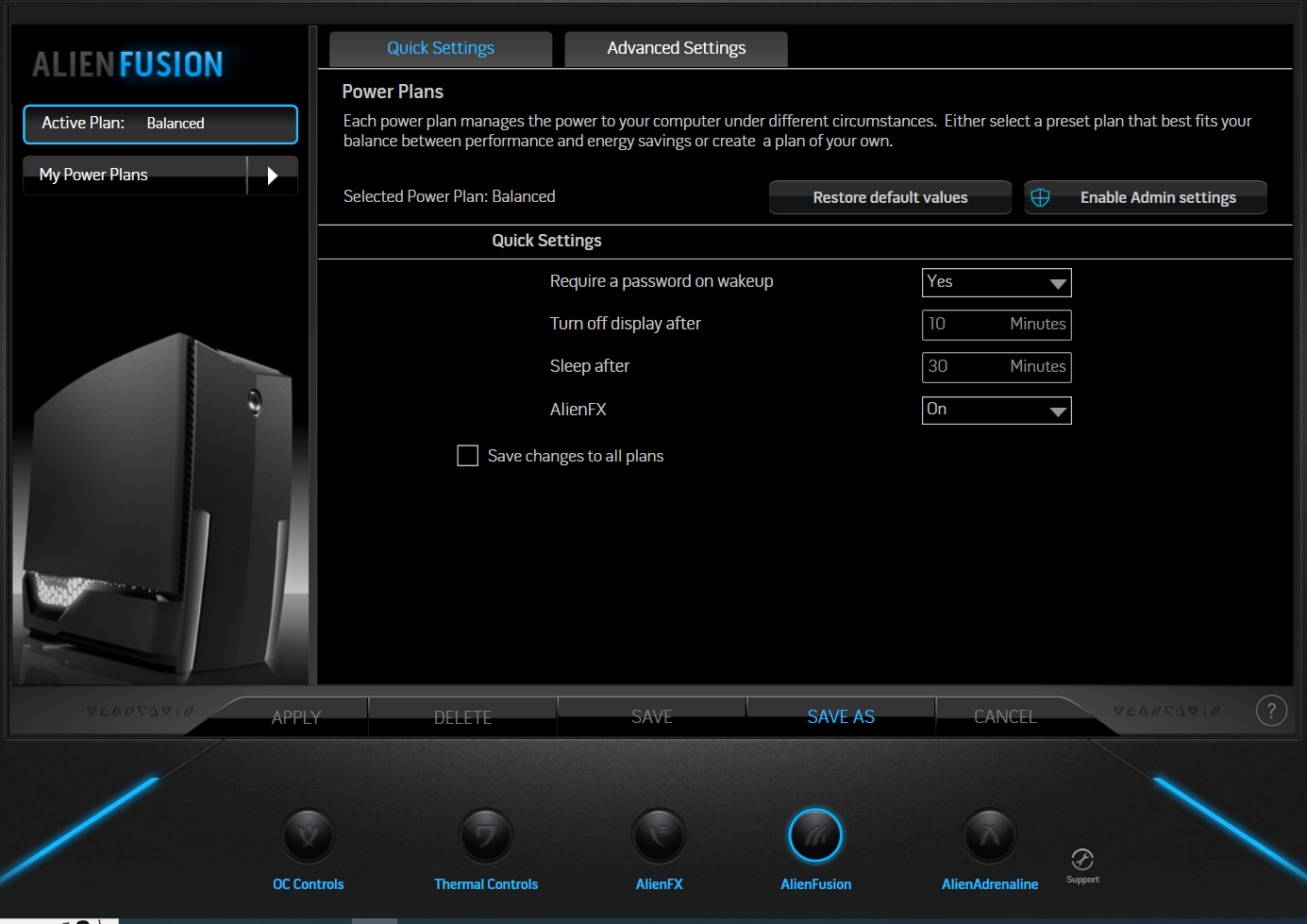Click the Quick Settings section heading
1307x924 pixels.
coord(546,241)
